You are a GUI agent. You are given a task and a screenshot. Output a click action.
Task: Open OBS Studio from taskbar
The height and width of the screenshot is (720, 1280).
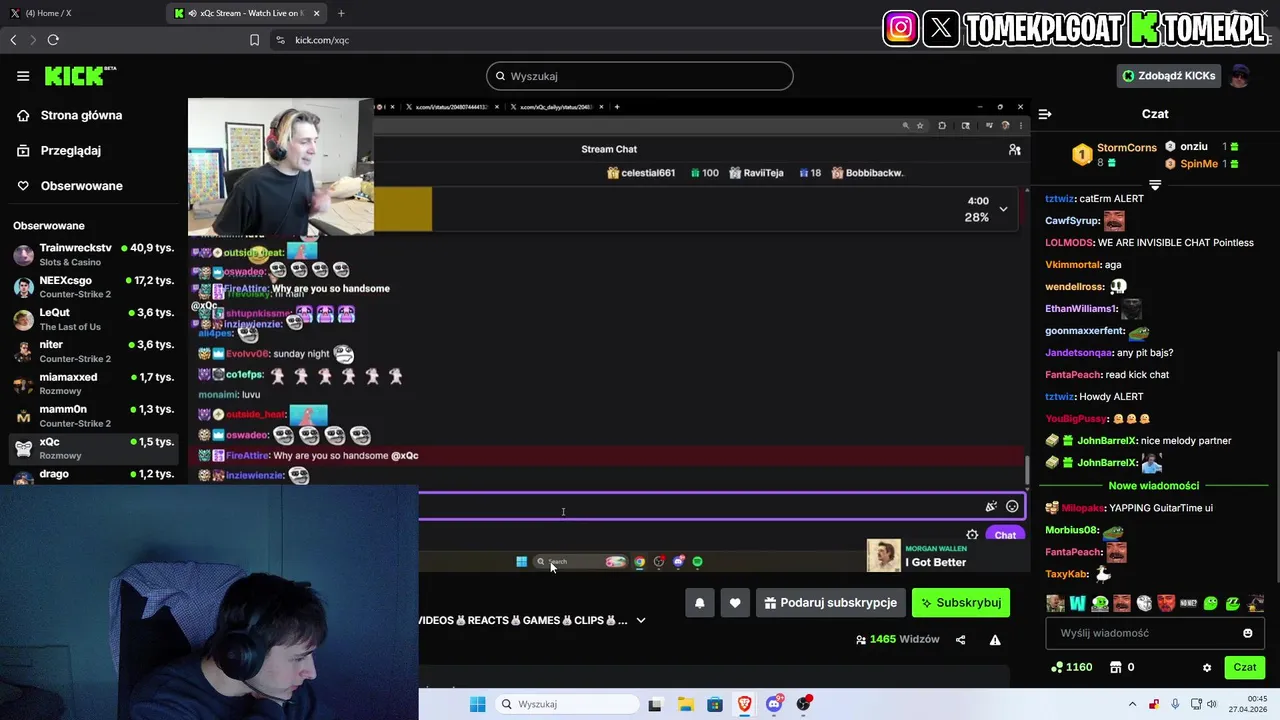click(x=804, y=704)
